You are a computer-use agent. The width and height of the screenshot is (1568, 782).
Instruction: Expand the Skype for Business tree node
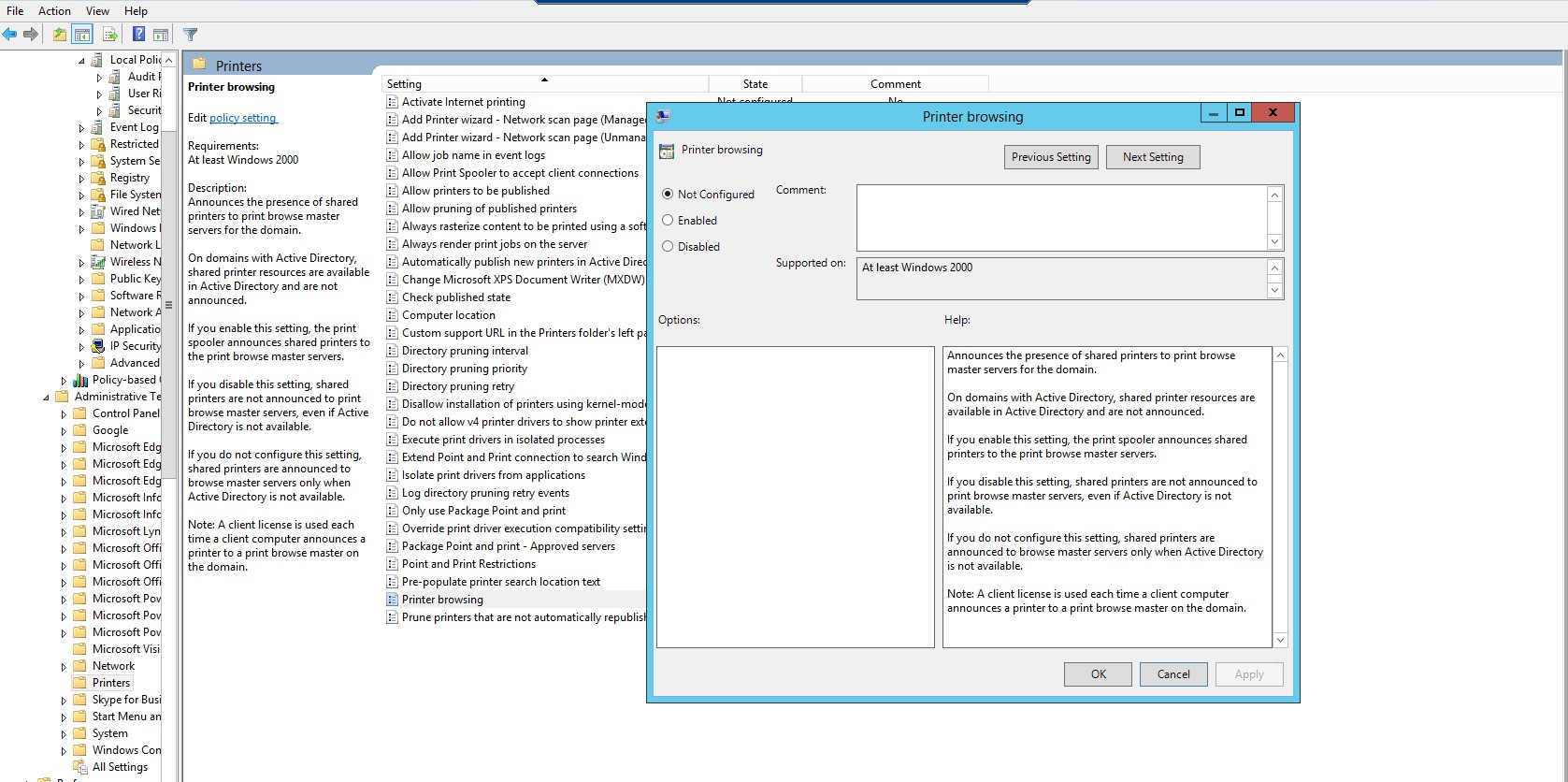64,700
